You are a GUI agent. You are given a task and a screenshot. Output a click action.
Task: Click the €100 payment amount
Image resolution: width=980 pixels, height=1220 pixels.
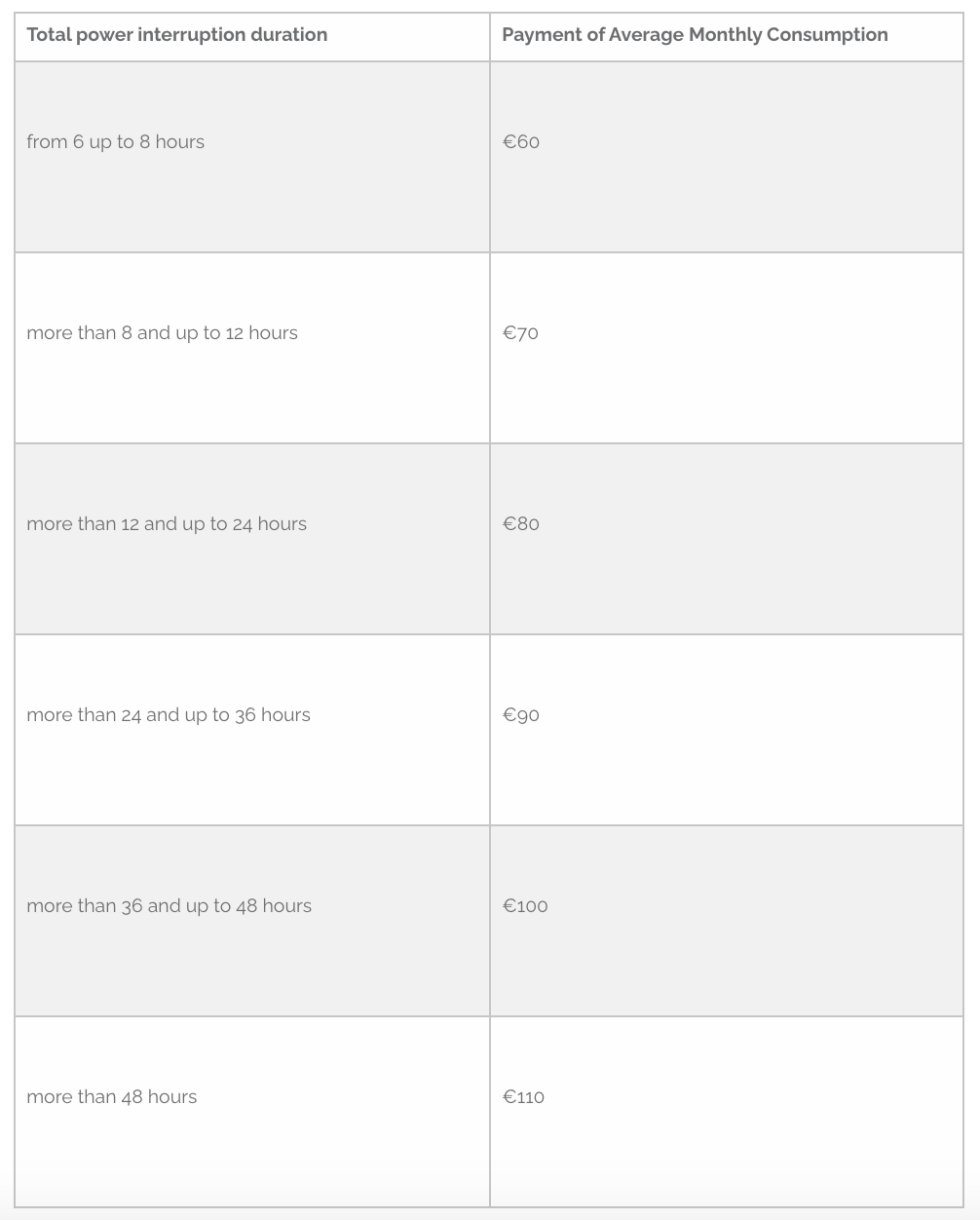(525, 906)
